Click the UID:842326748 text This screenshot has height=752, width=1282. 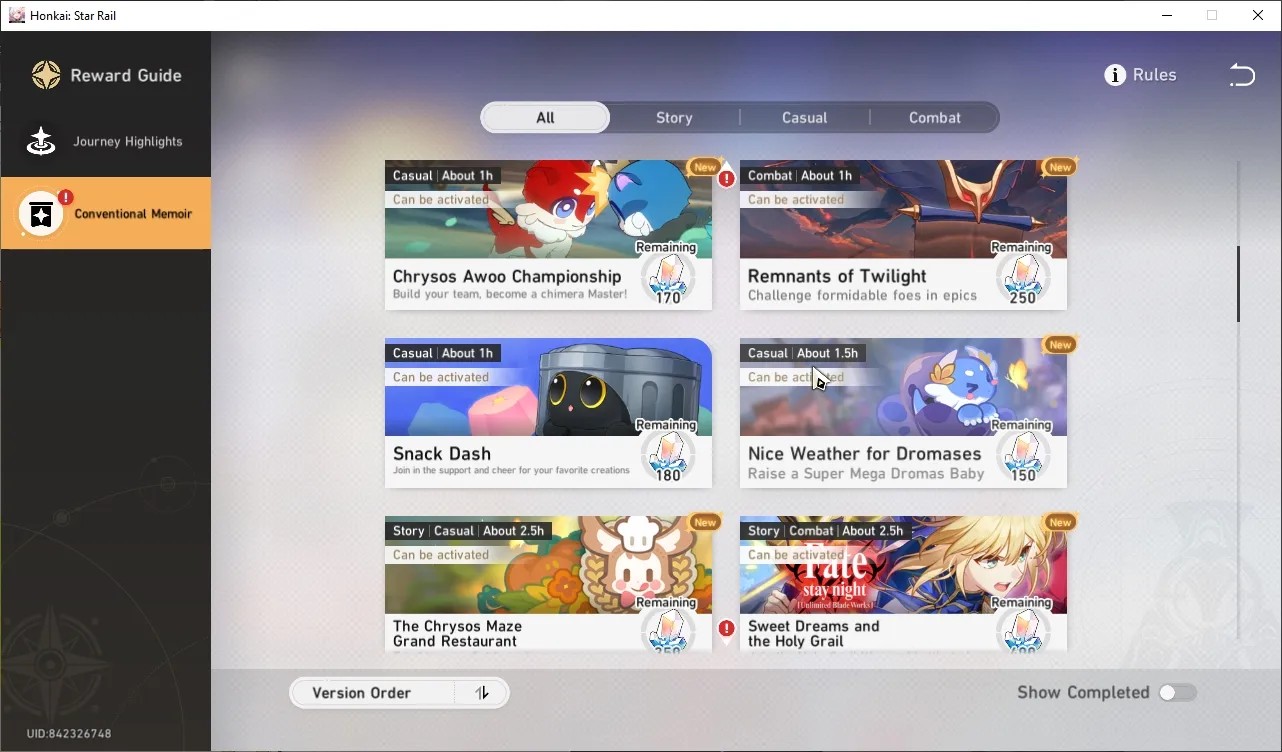click(x=69, y=734)
